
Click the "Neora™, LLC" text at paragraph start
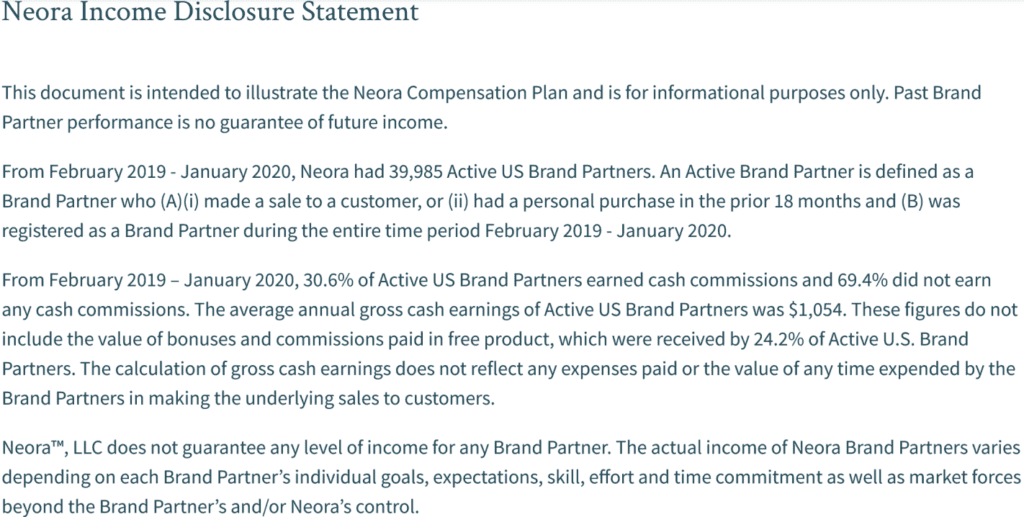coord(51,448)
